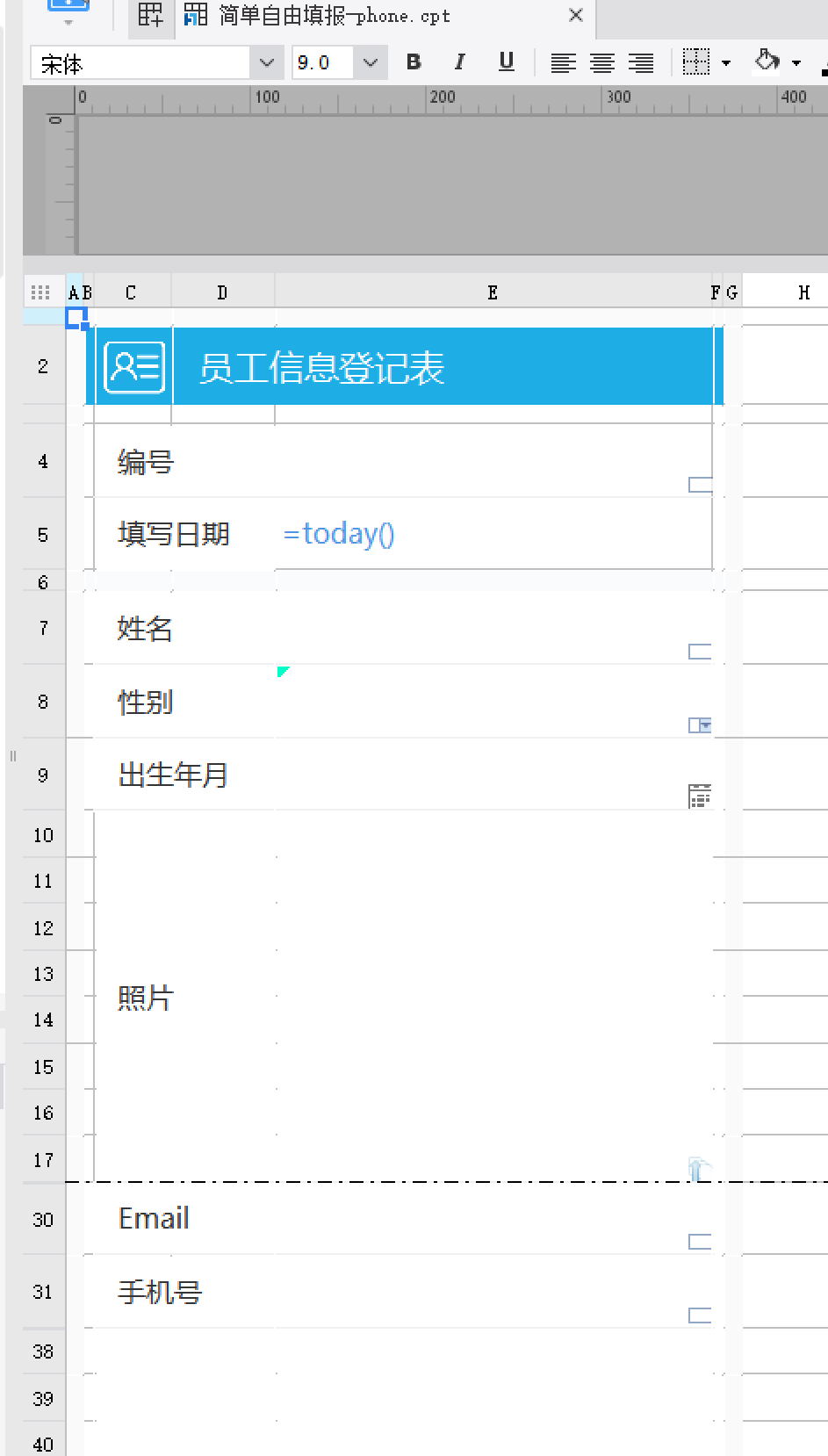Expand the border style dropdown arrow
Image resolution: width=828 pixels, height=1456 pixels.
(726, 63)
